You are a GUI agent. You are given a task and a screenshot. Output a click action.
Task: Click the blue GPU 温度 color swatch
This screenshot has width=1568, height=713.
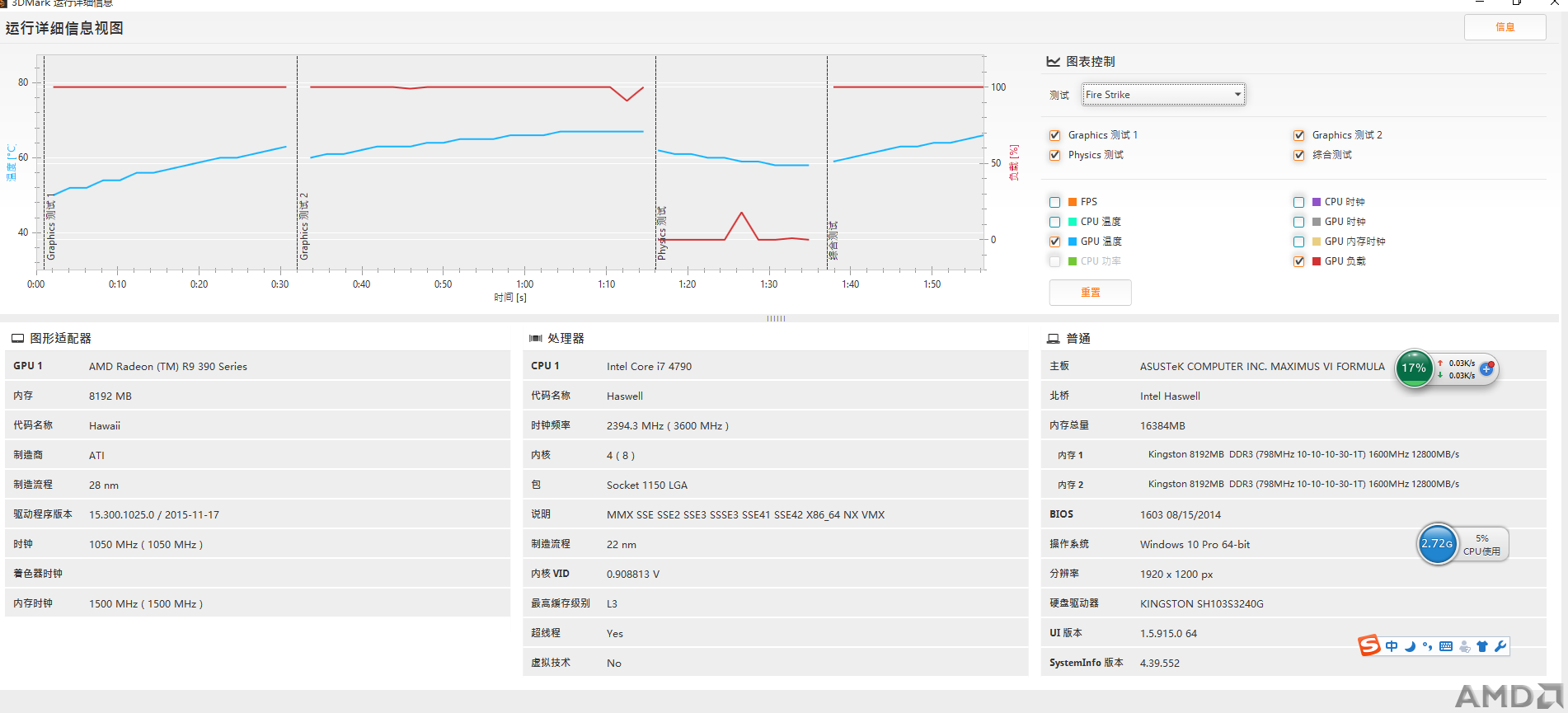(1073, 242)
